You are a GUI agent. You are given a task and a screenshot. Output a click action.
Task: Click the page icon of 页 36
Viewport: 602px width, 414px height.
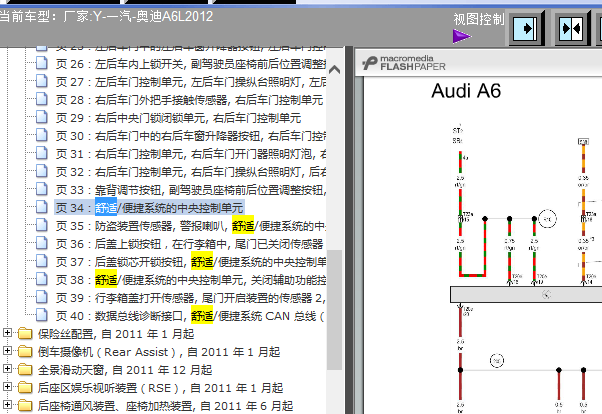pos(41,243)
